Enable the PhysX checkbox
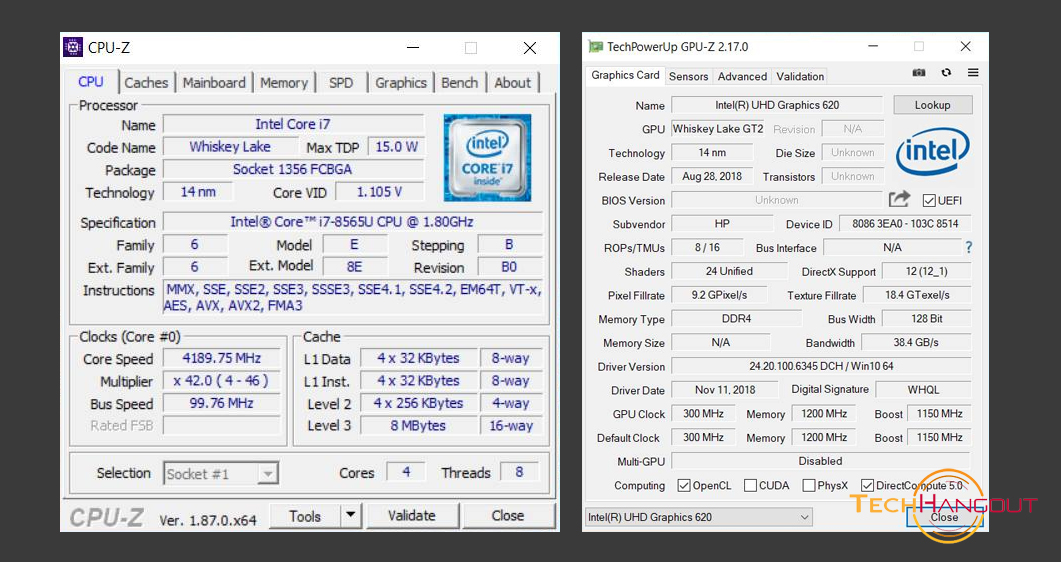The image size is (1061, 562). 809,486
